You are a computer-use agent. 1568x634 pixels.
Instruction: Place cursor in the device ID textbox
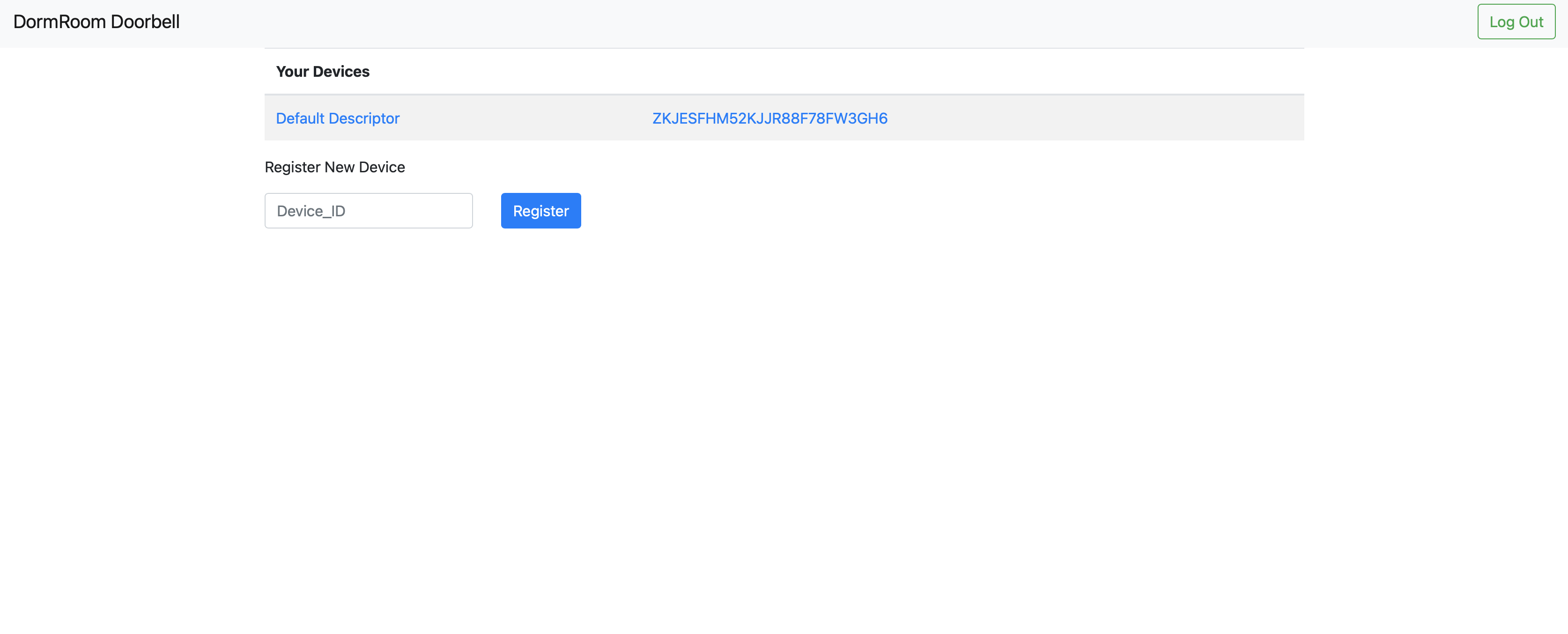coord(368,211)
